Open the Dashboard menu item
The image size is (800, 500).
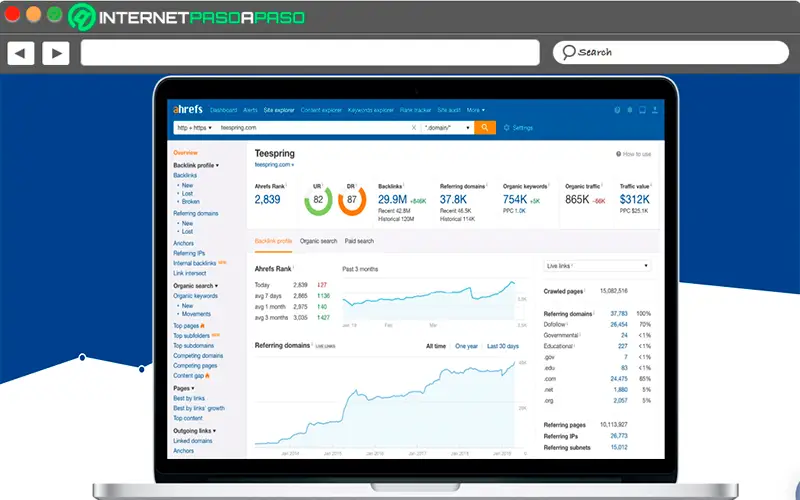(223, 110)
